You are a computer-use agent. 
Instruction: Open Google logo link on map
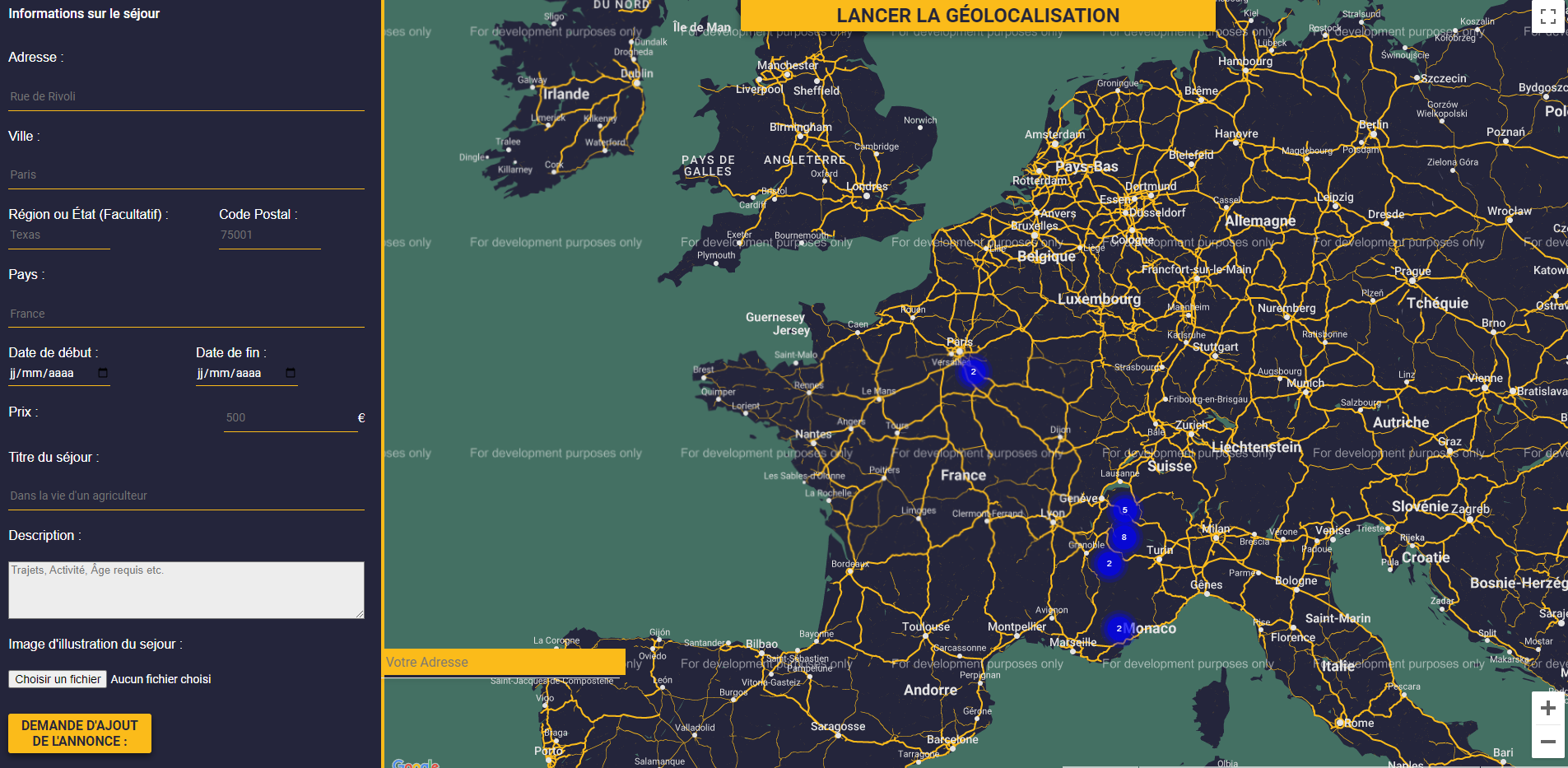point(416,763)
